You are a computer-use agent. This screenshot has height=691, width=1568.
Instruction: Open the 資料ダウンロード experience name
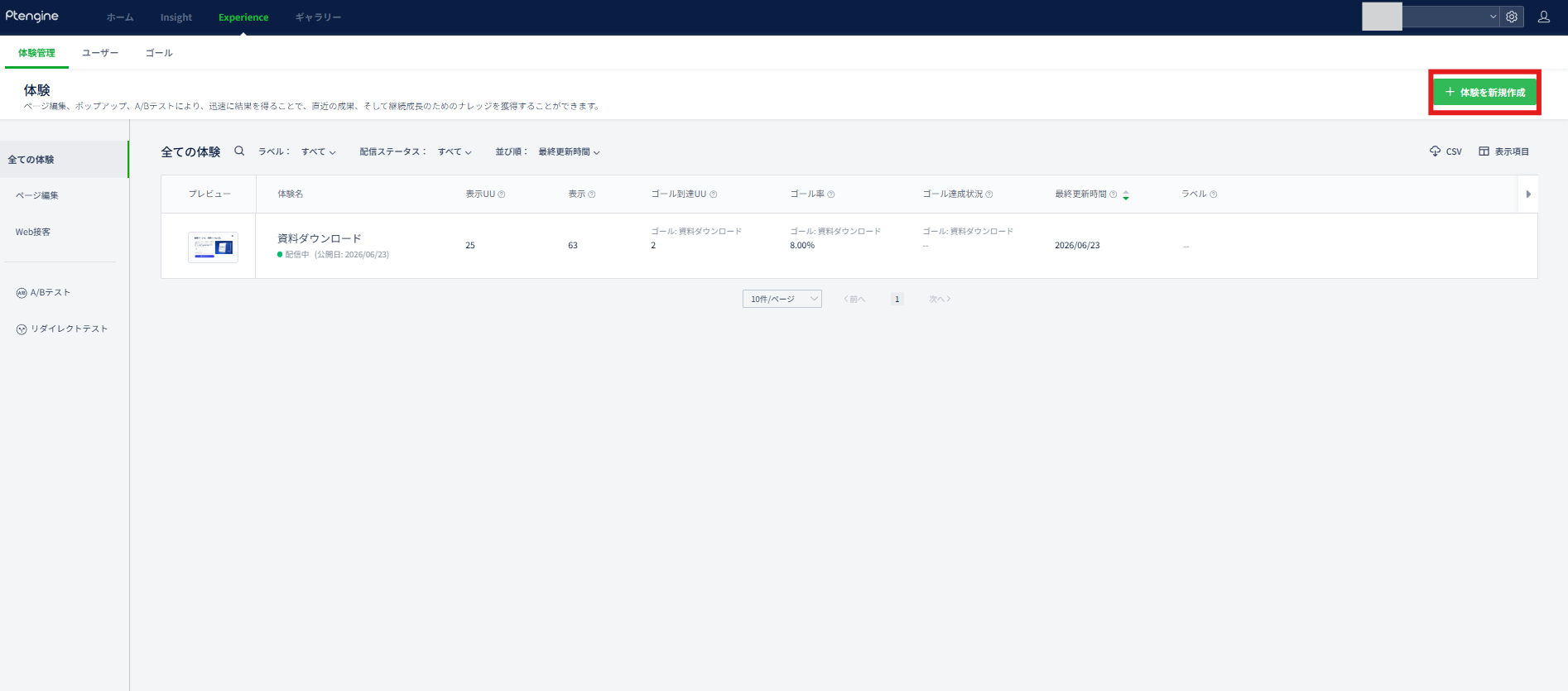[x=320, y=238]
